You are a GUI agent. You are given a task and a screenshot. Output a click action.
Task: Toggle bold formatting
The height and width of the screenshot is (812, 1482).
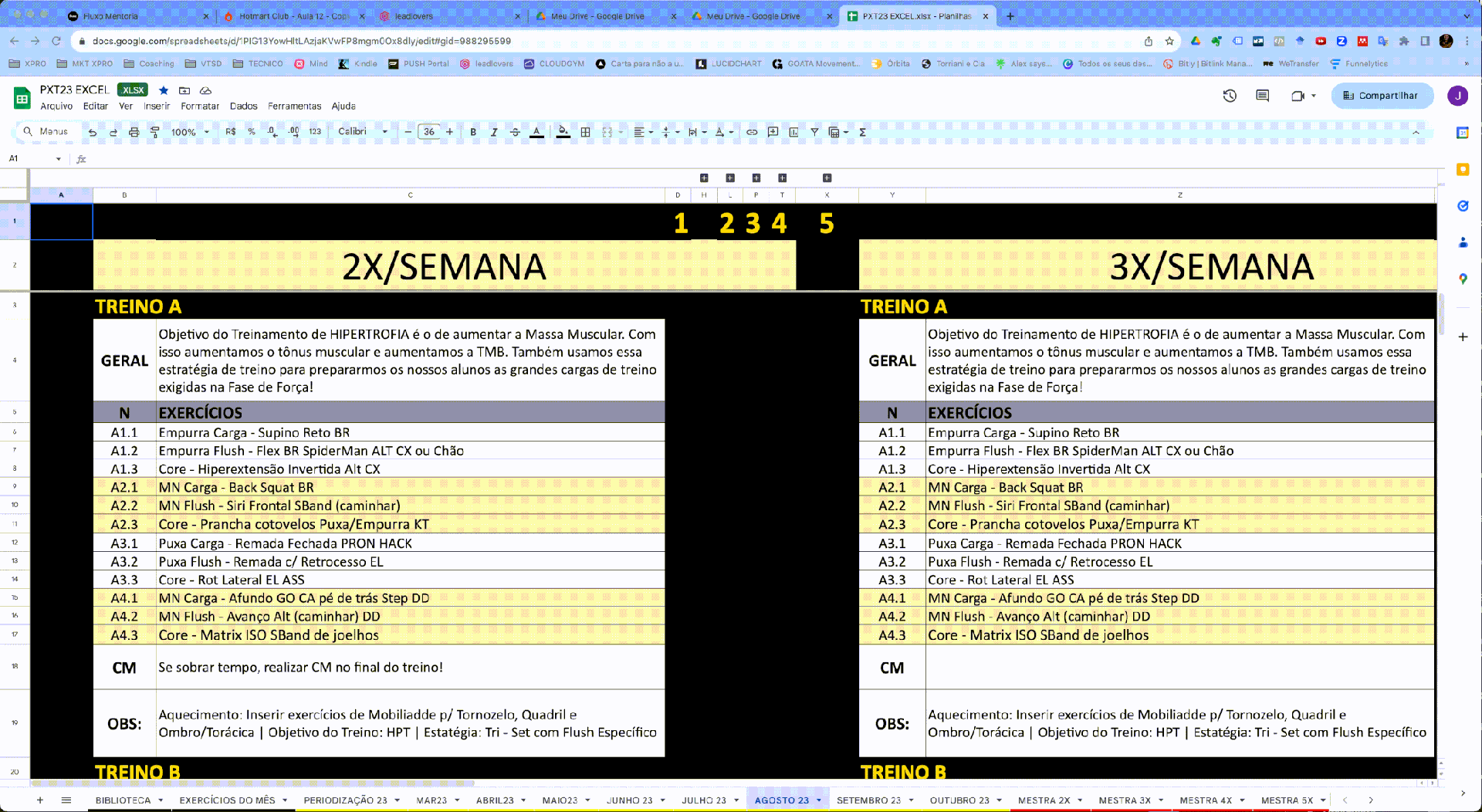pyautogui.click(x=473, y=132)
